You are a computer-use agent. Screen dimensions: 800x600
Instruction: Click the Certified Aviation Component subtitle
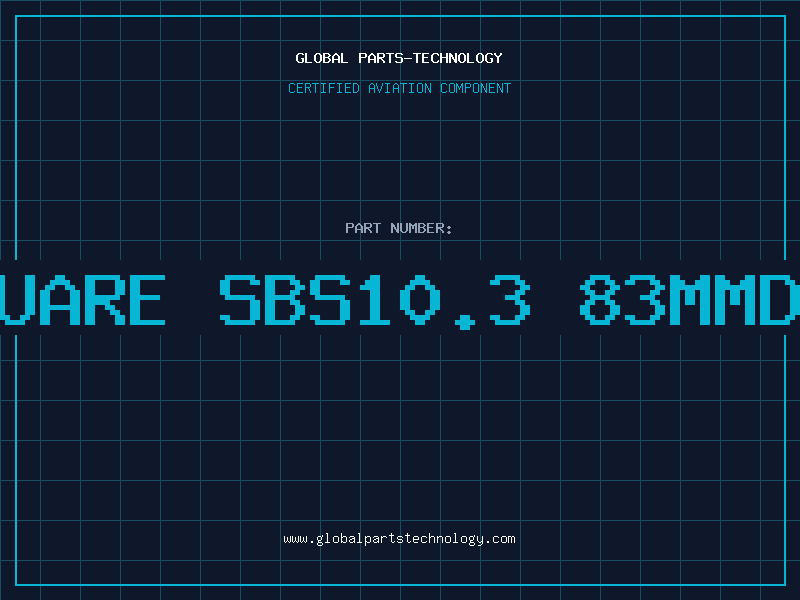[399, 88]
